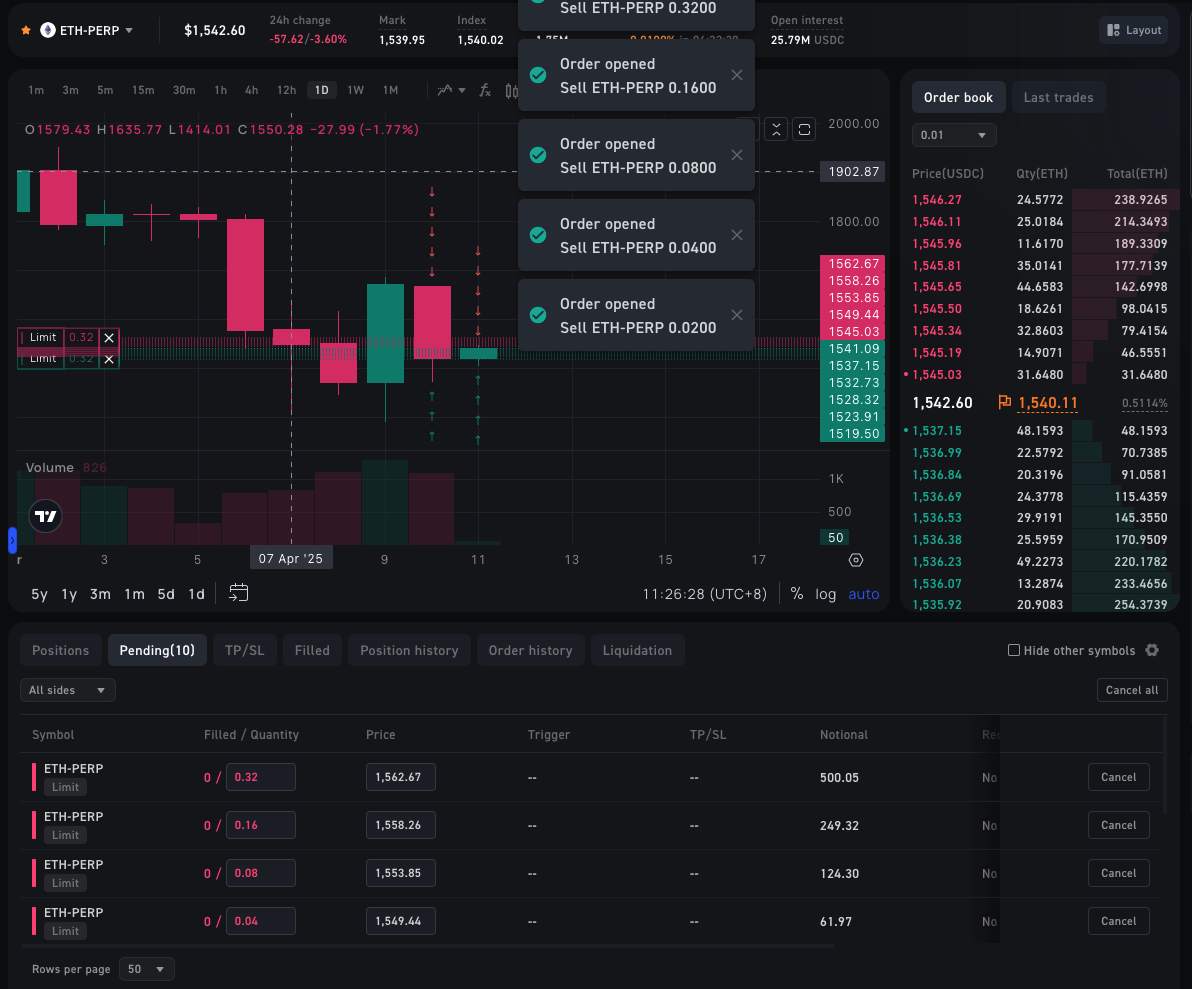
Task: Cancel the red 0.32 limit order line on chart
Action: (109, 338)
